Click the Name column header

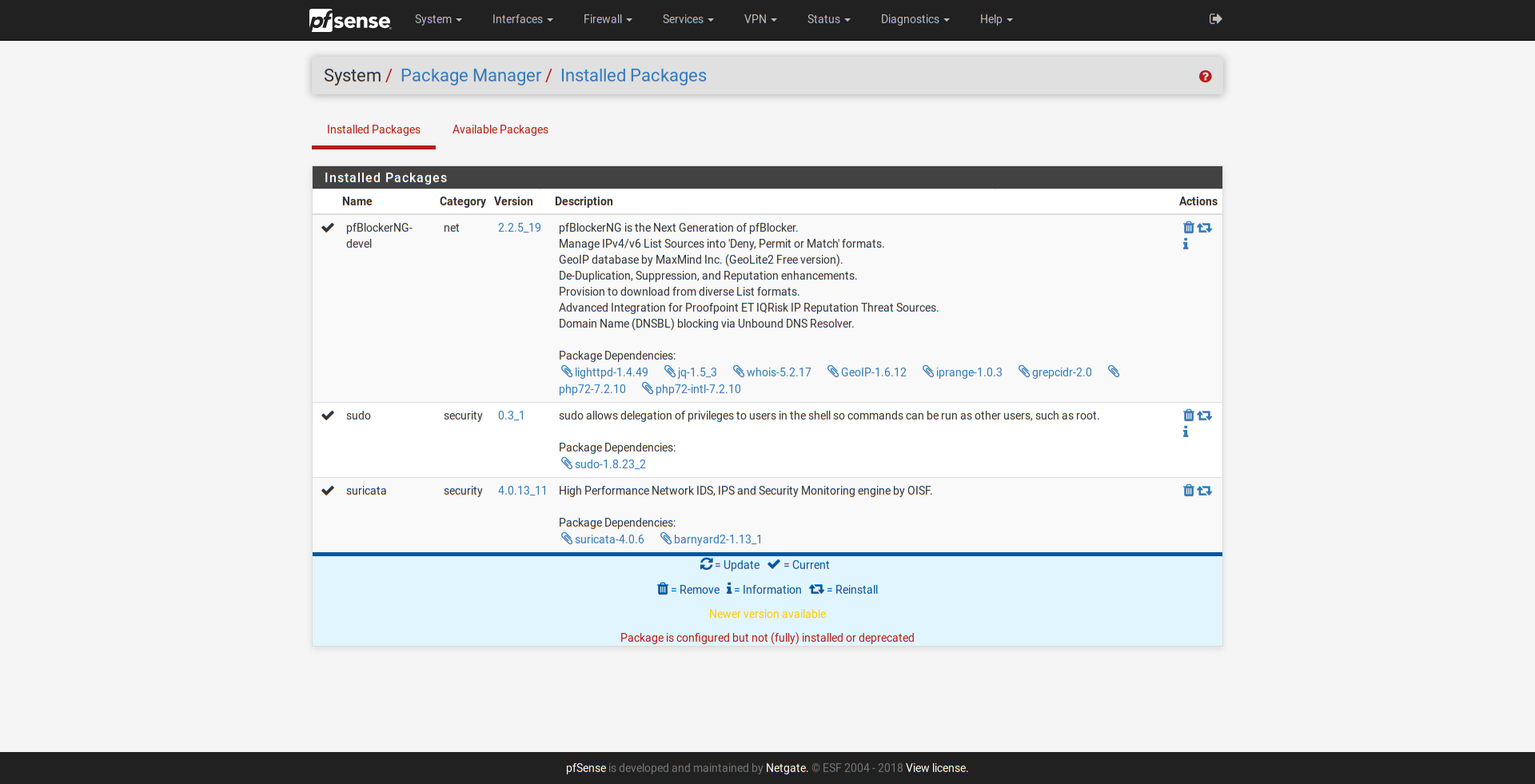[357, 201]
